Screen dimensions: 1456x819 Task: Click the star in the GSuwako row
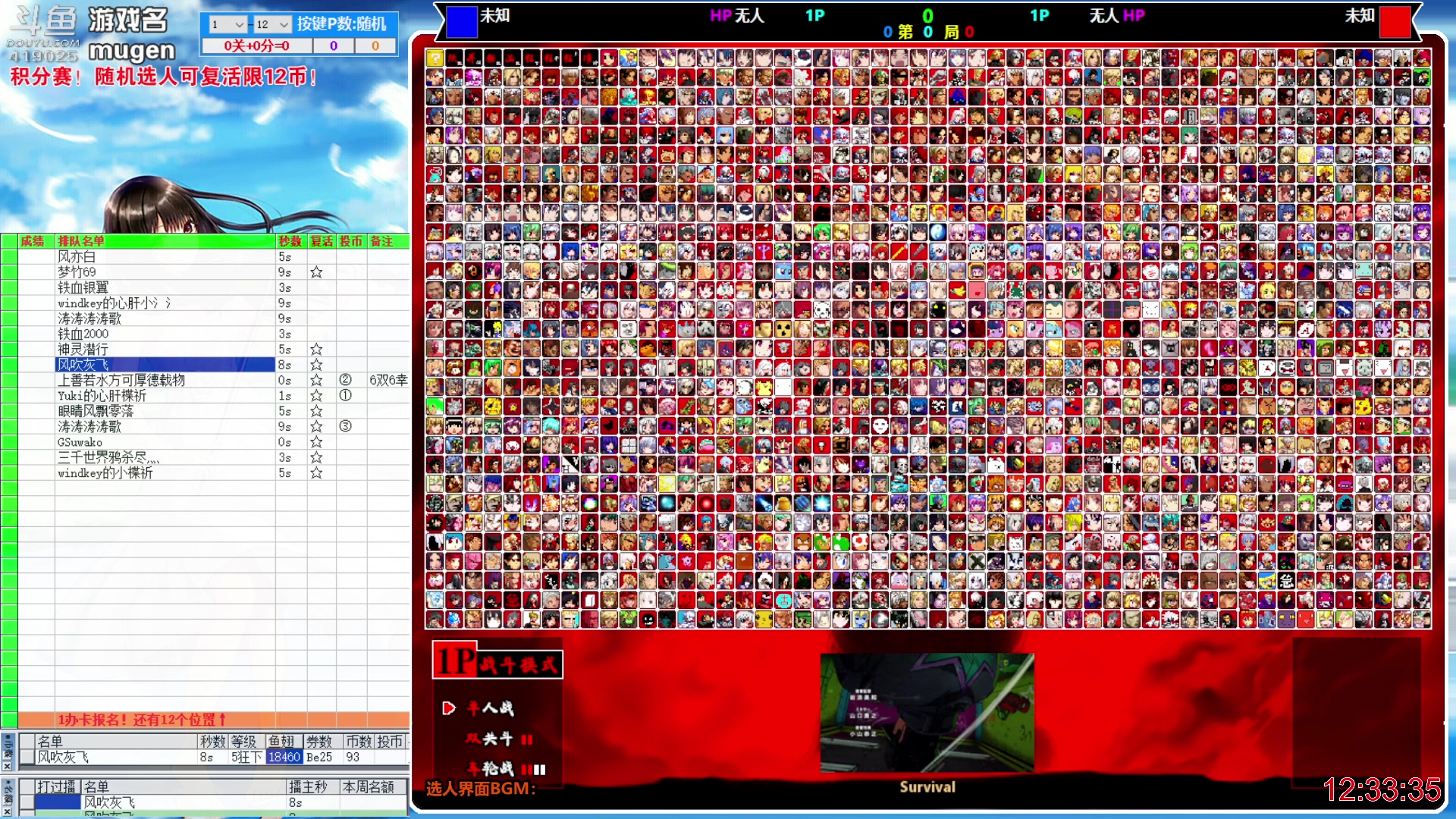pyautogui.click(x=316, y=442)
